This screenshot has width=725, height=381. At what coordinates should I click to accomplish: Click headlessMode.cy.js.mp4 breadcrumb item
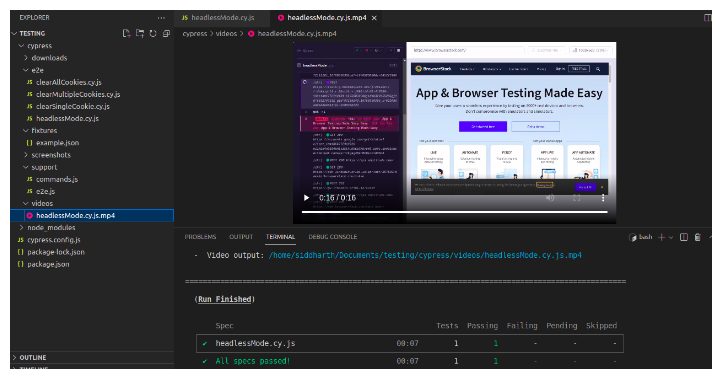point(297,34)
